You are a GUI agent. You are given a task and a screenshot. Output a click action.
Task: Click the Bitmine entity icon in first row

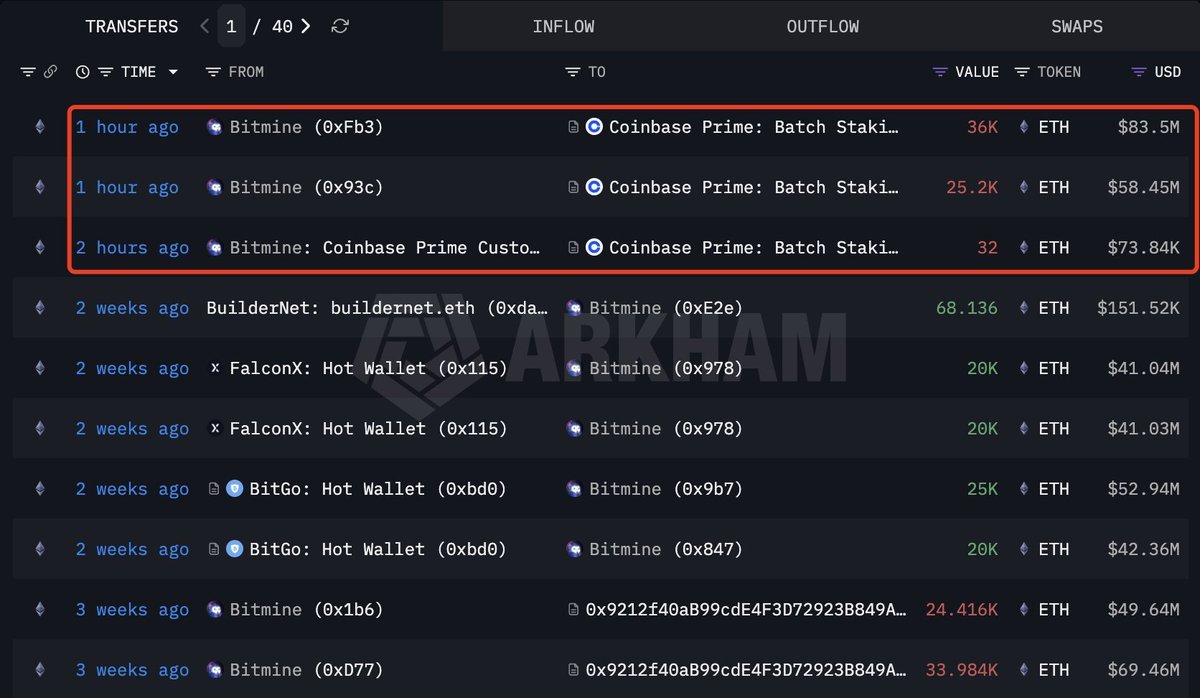click(x=213, y=127)
